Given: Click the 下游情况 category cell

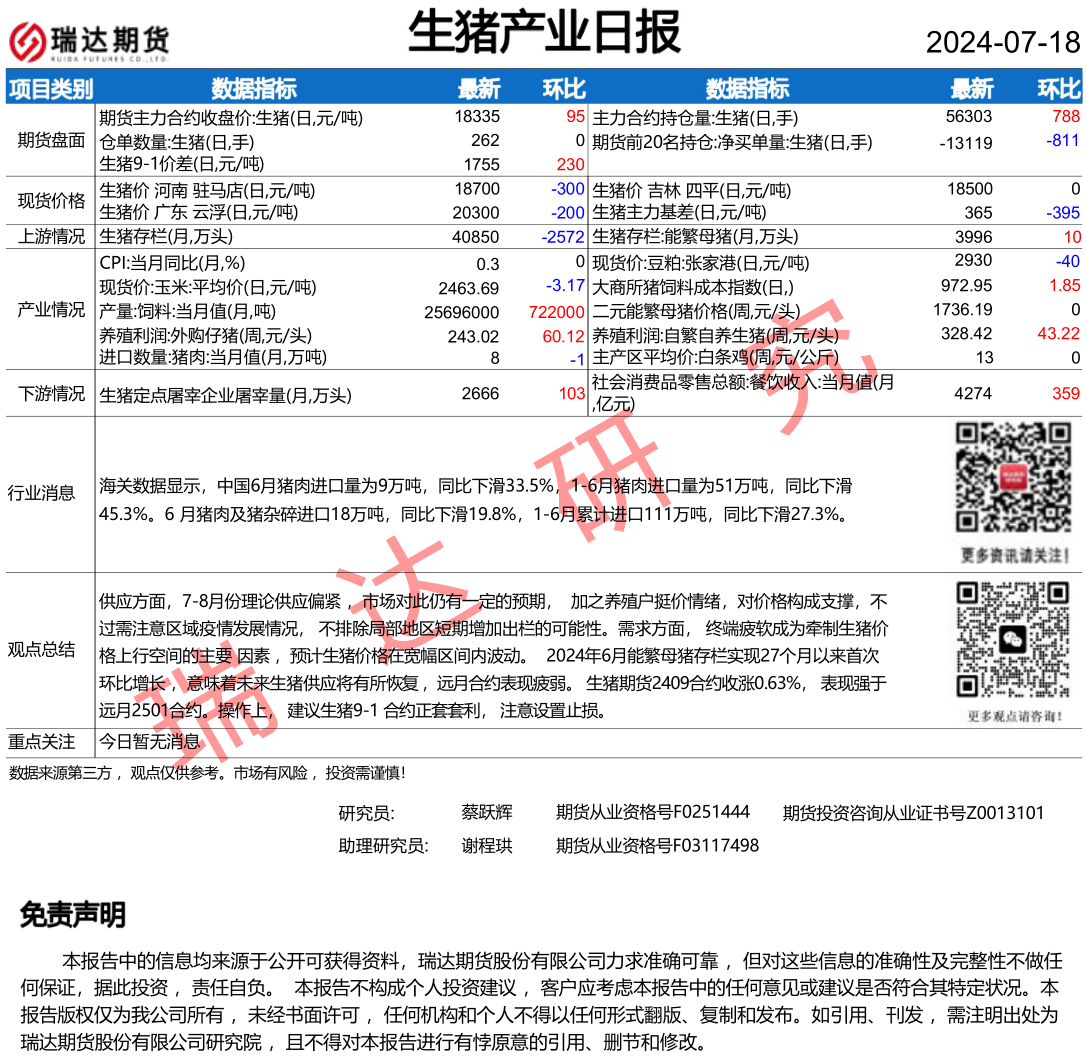Looking at the screenshot, I should coord(50,394).
